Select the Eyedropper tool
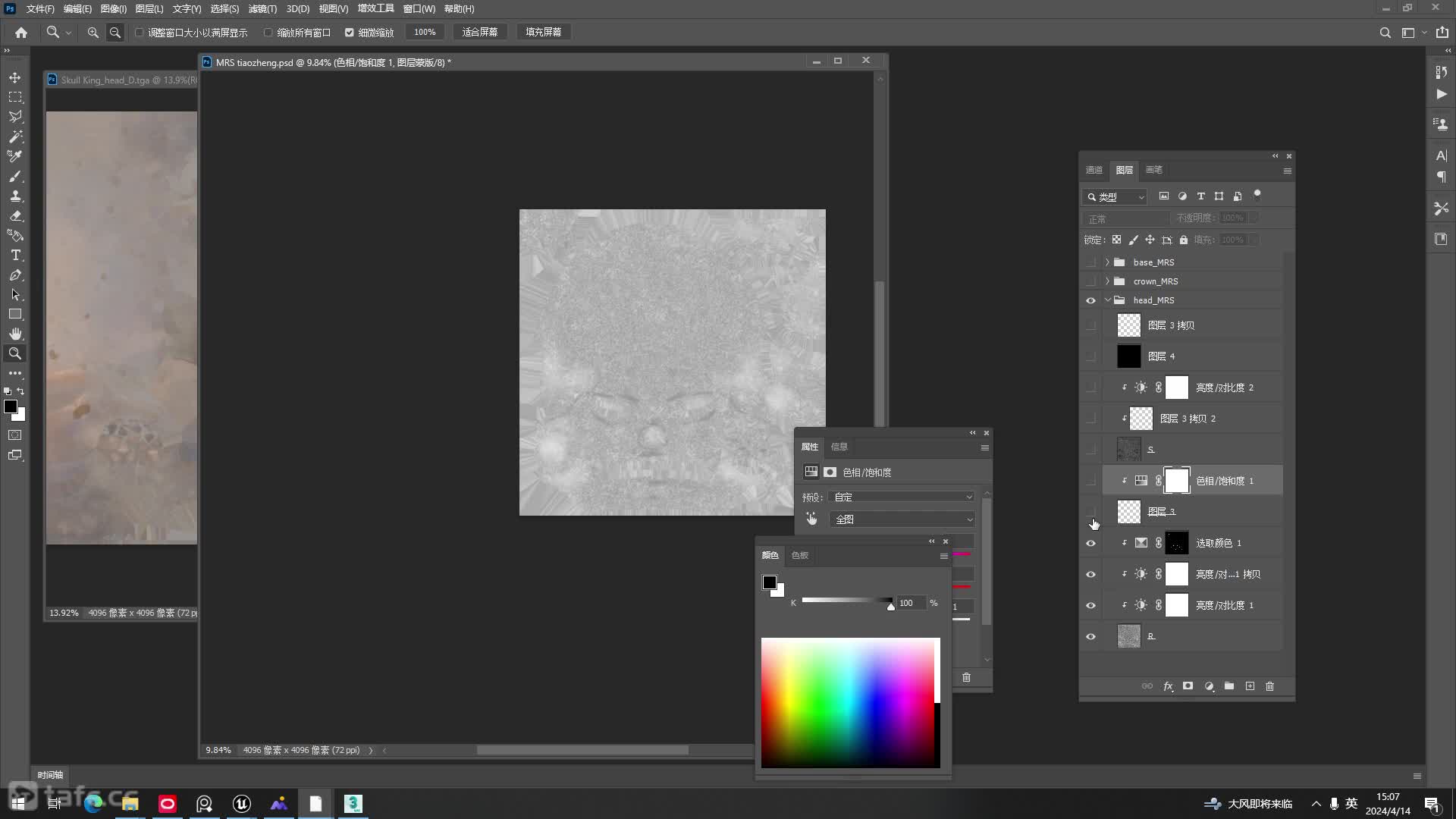 (x=15, y=156)
